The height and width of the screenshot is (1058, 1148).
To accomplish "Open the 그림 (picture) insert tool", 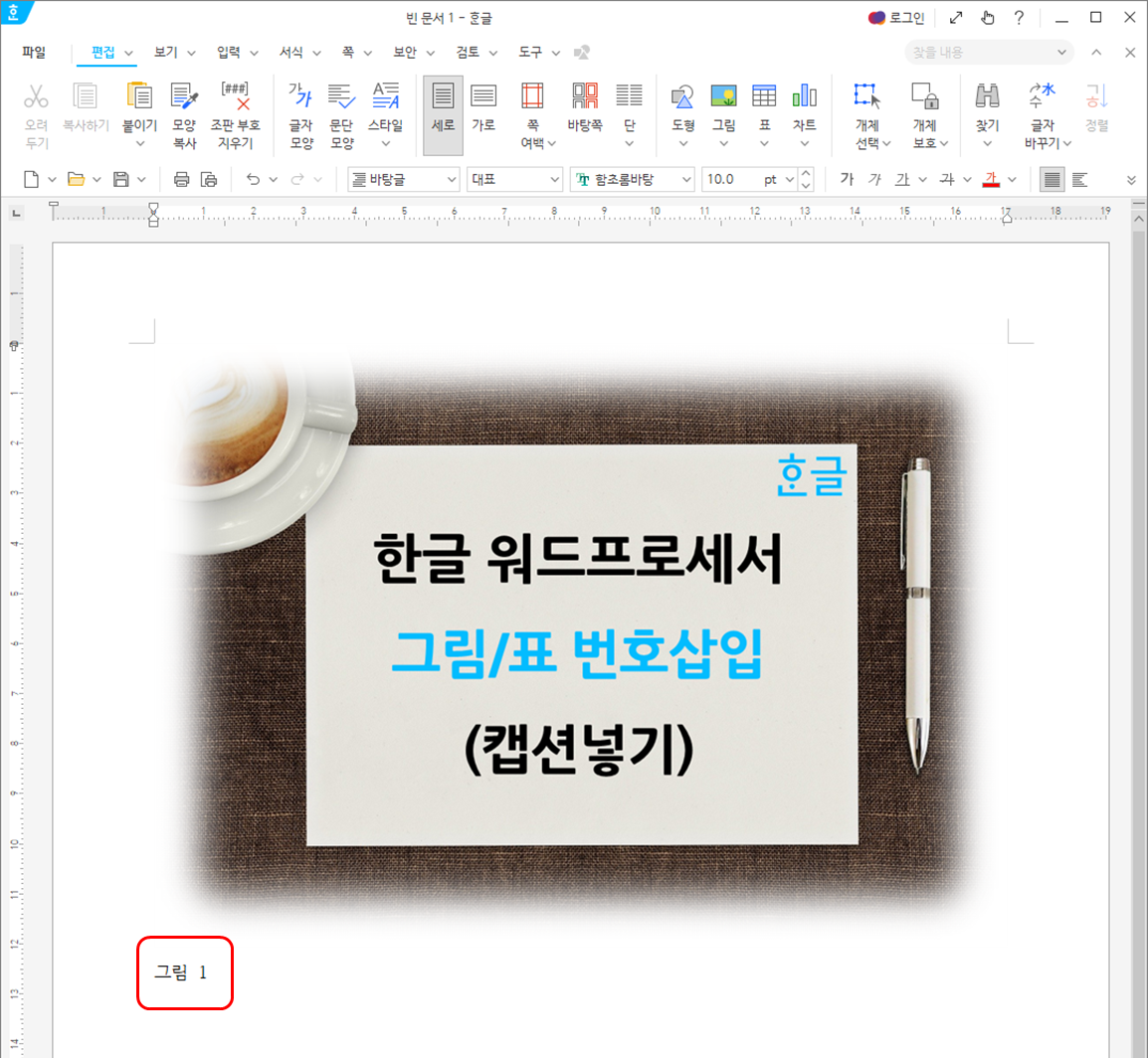I will pos(724,109).
